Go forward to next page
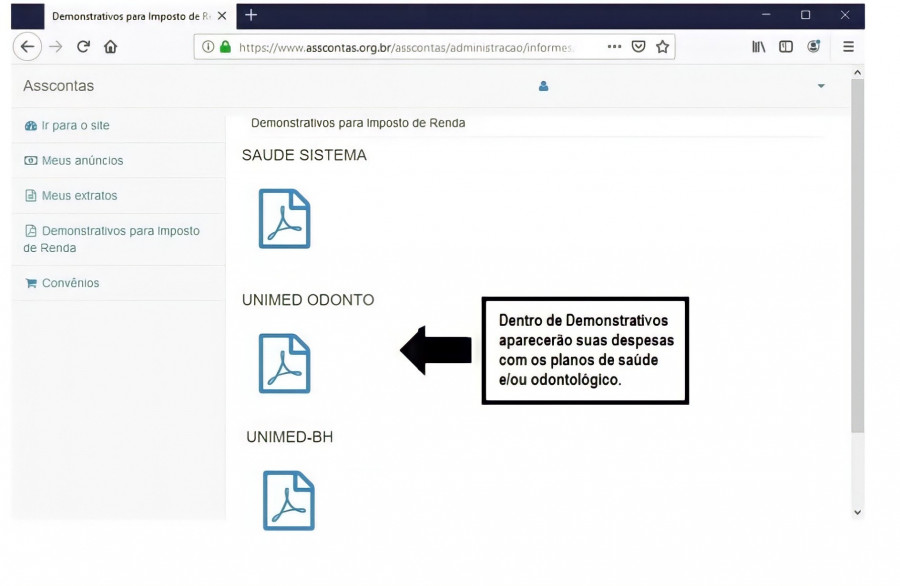The height and width of the screenshot is (586, 900). (x=56, y=46)
